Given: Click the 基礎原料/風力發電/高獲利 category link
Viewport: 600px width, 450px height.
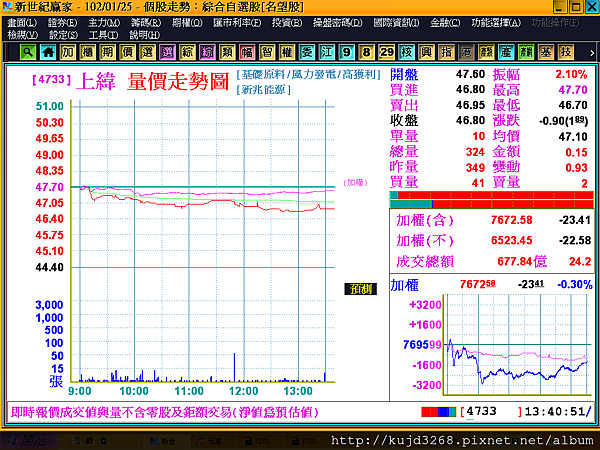Looking at the screenshot, I should tap(308, 75).
